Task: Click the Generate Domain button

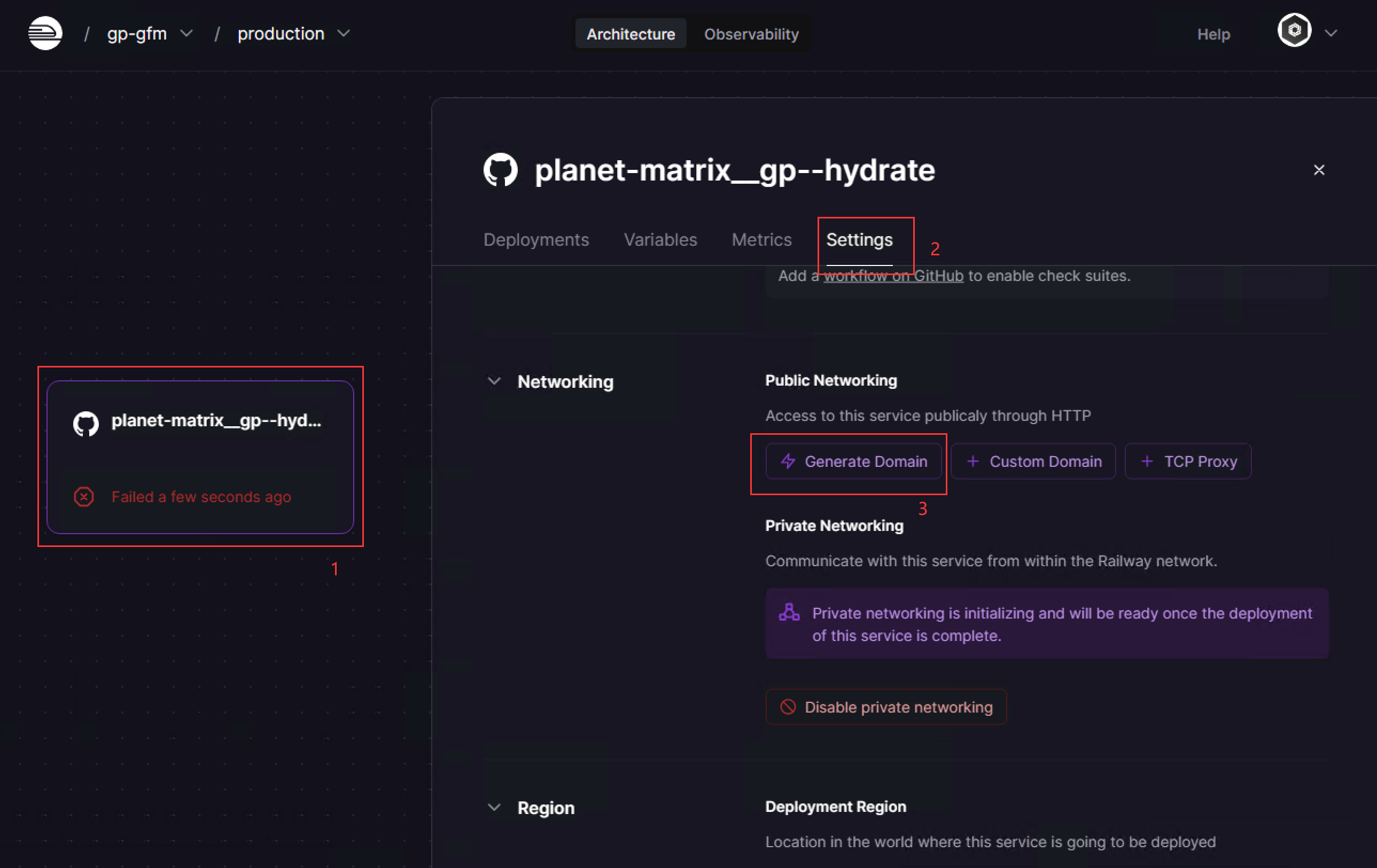Action: tap(853, 461)
